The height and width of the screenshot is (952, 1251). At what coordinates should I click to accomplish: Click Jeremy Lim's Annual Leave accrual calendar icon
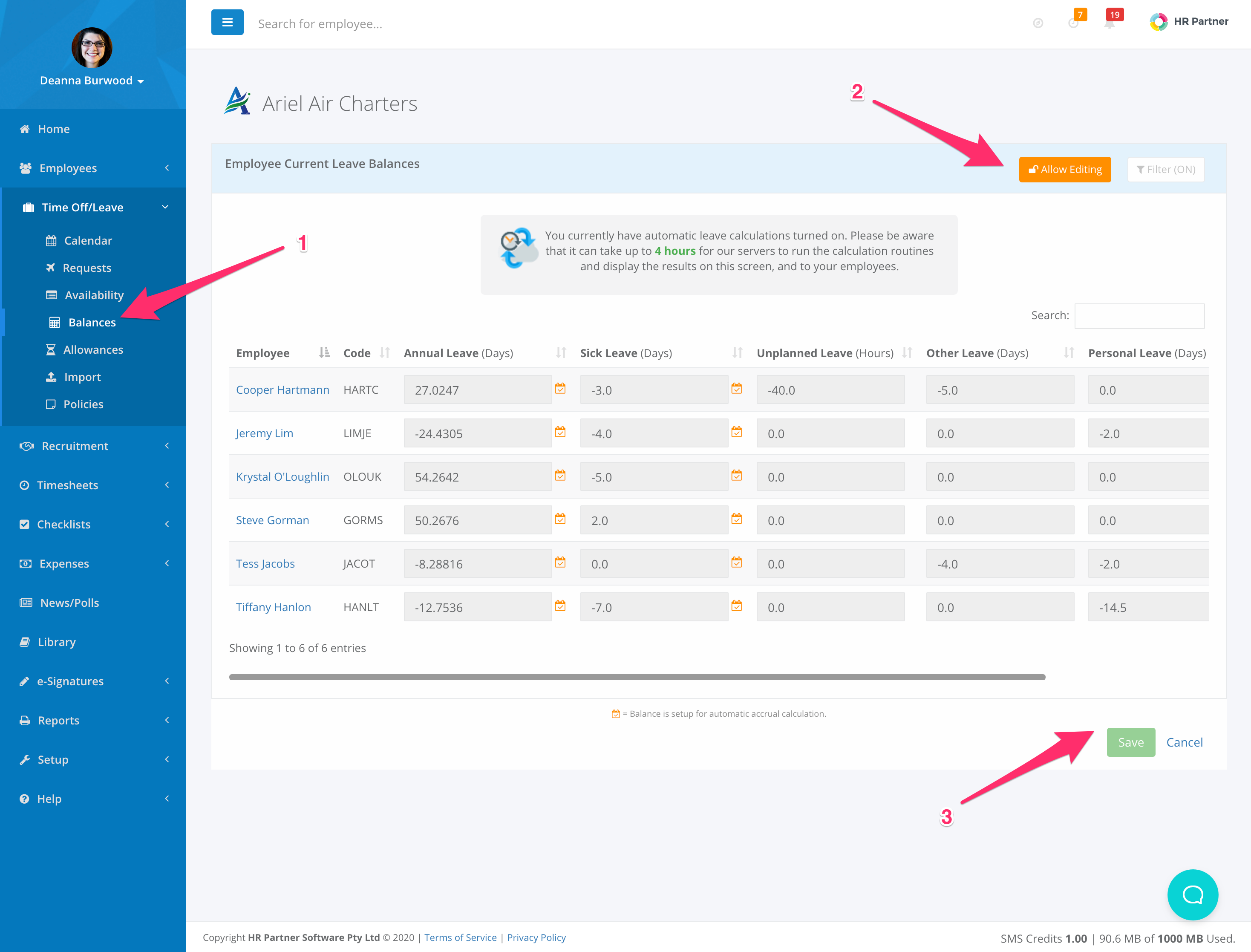pyautogui.click(x=560, y=433)
